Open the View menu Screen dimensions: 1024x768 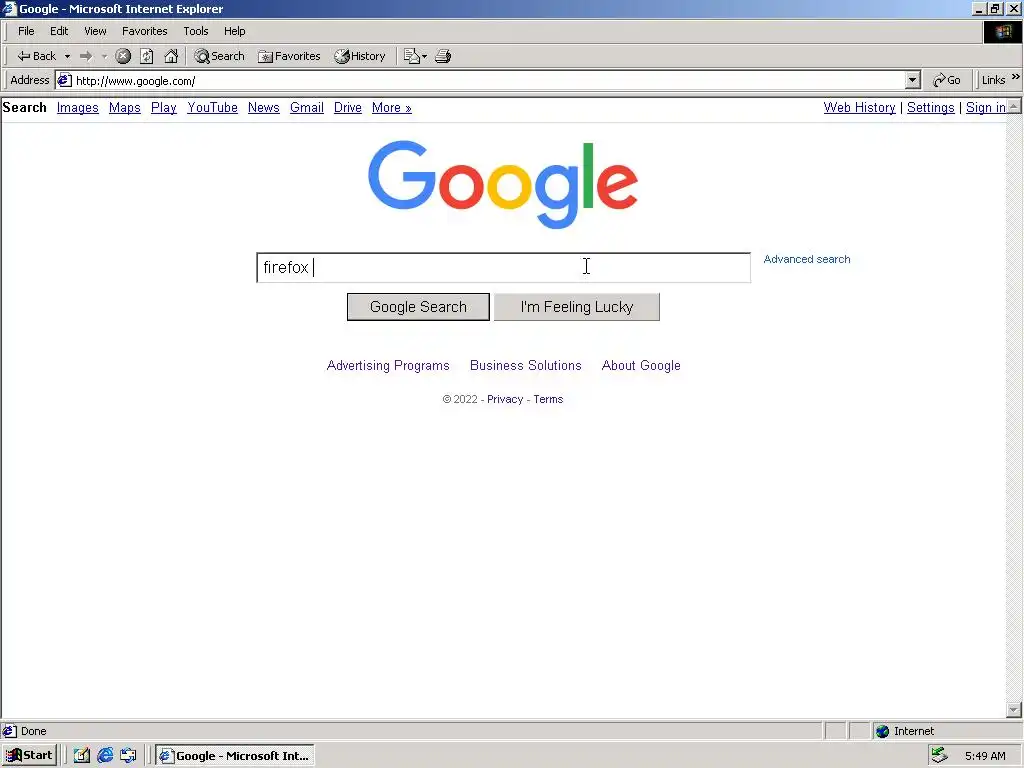tap(95, 31)
